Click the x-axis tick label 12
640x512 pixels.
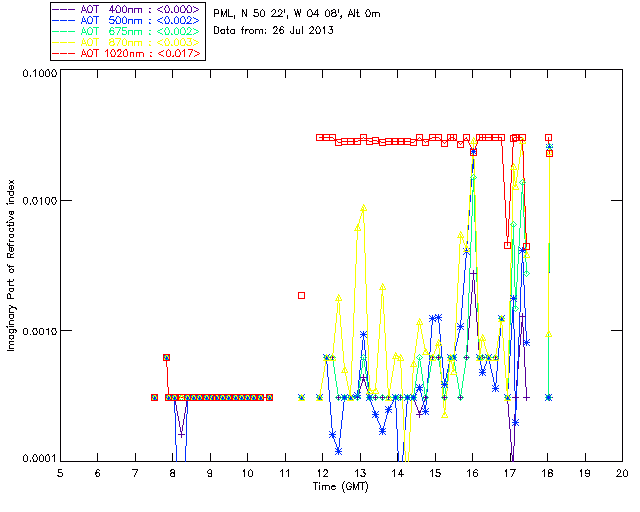(x=322, y=473)
